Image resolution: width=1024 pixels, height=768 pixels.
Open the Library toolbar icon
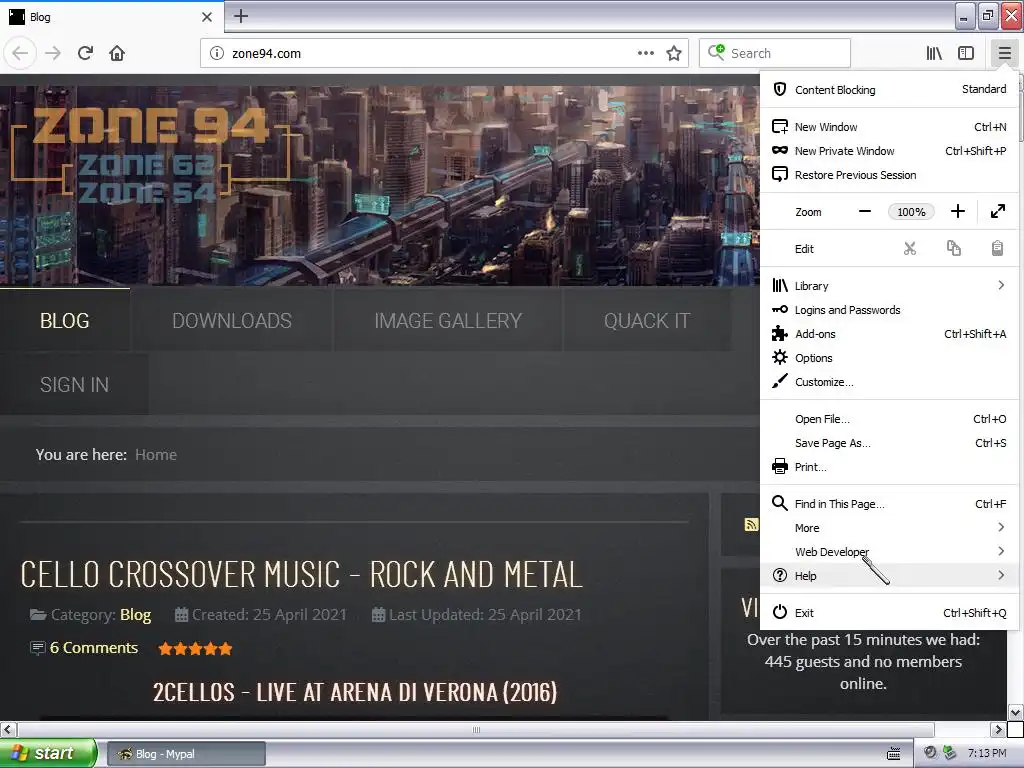pos(934,54)
